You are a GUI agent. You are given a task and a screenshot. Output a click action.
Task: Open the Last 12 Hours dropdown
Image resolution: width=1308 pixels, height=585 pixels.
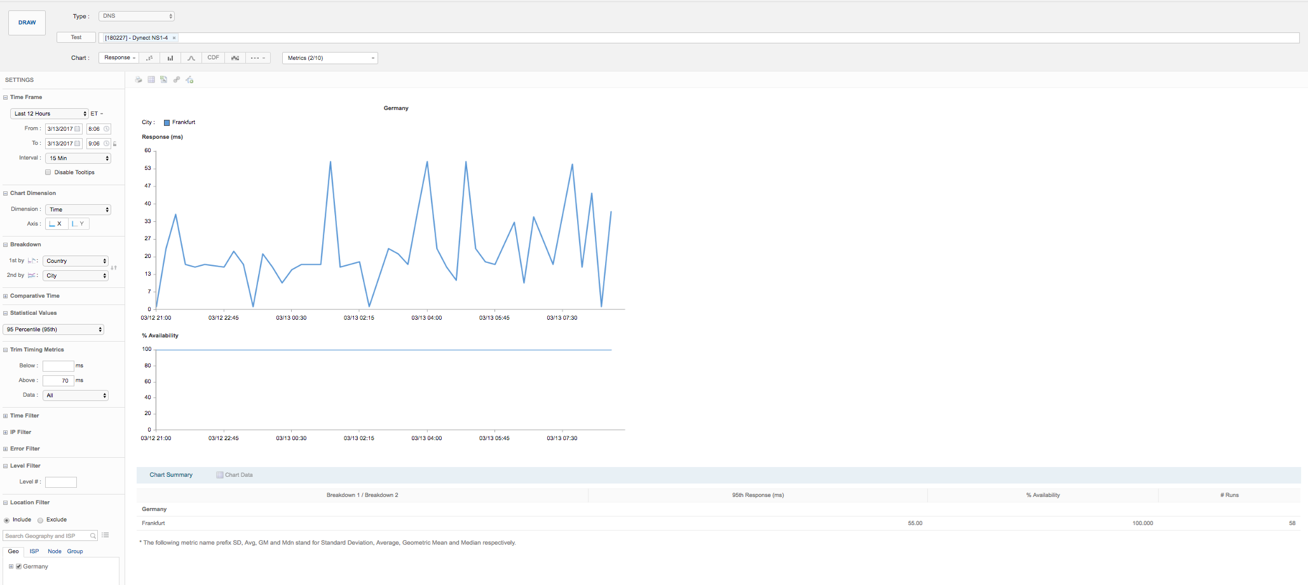(49, 114)
